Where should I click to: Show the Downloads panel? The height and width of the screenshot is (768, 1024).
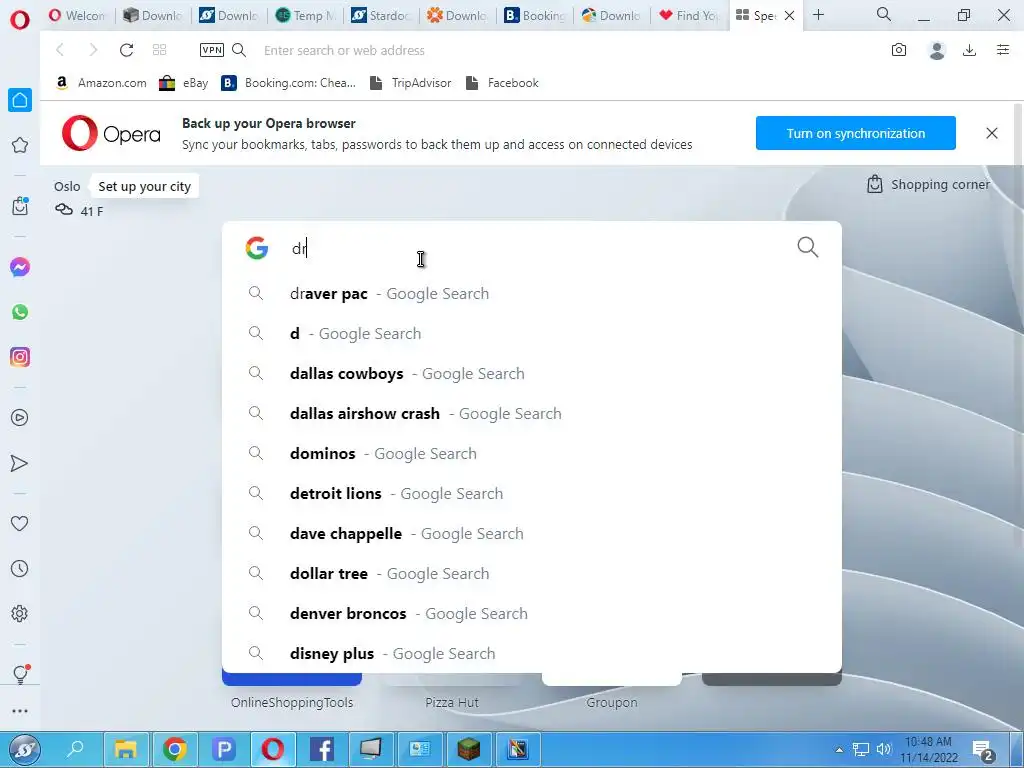[x=969, y=50]
